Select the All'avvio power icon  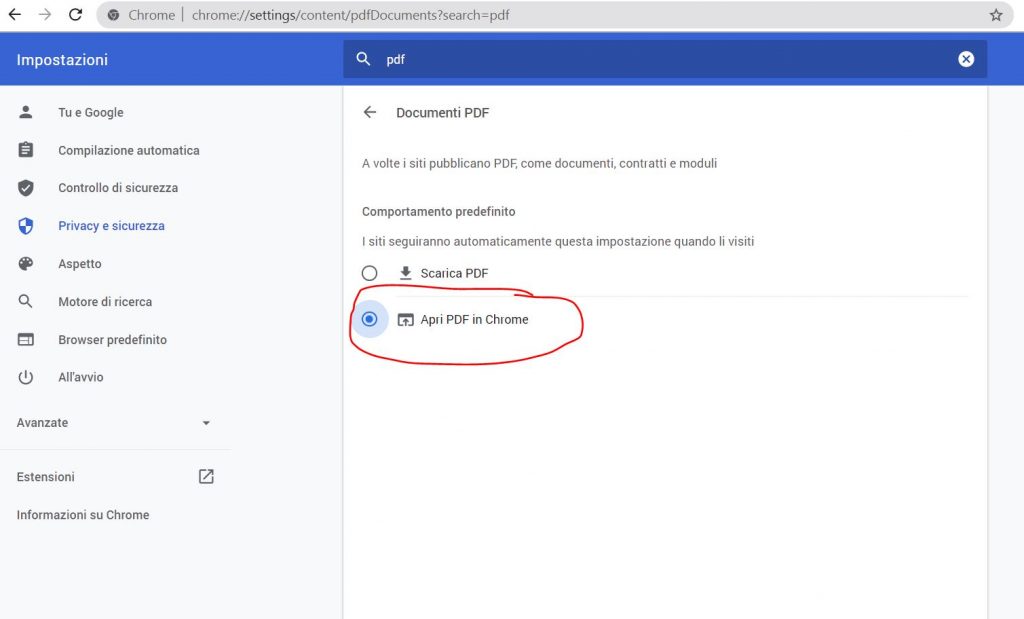pos(26,377)
